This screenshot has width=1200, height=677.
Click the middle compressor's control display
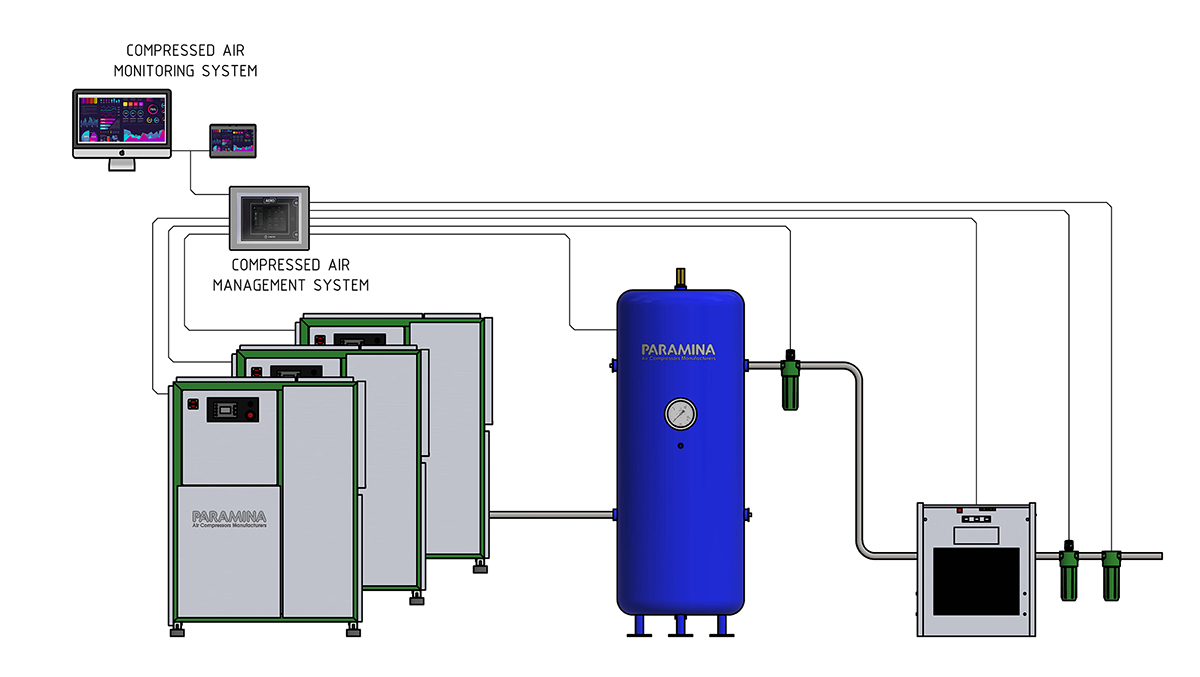[x=292, y=371]
